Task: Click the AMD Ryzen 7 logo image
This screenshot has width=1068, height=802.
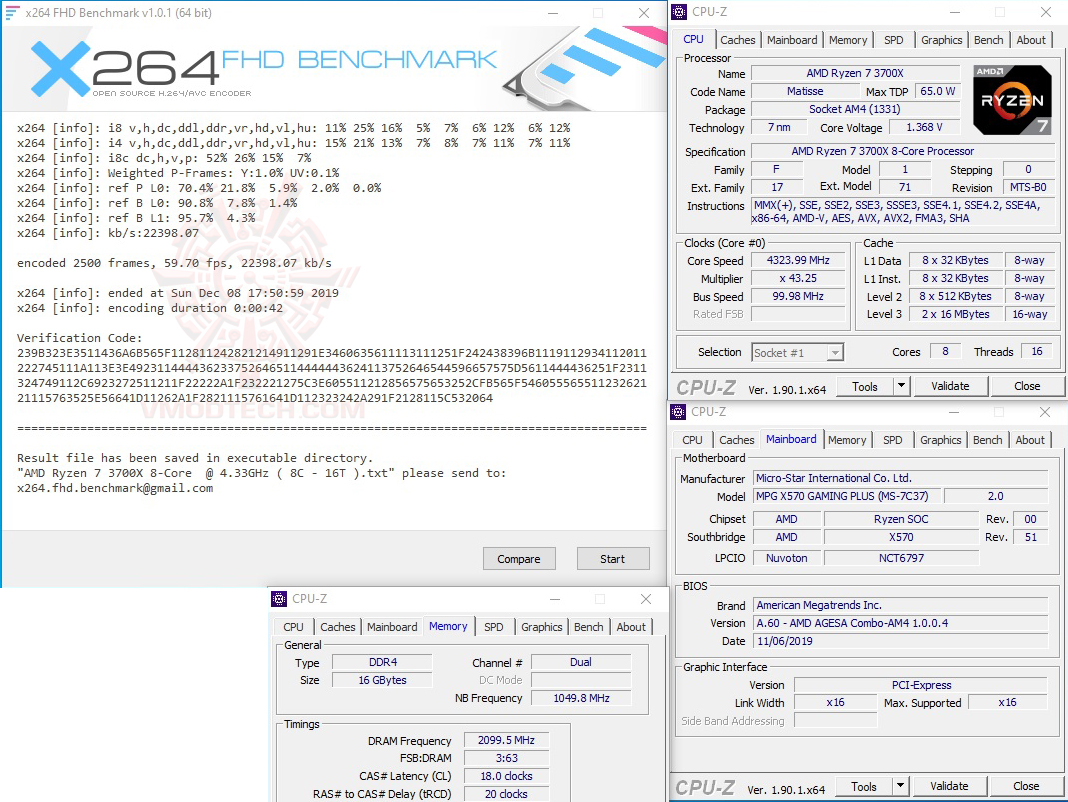Action: click(1012, 99)
